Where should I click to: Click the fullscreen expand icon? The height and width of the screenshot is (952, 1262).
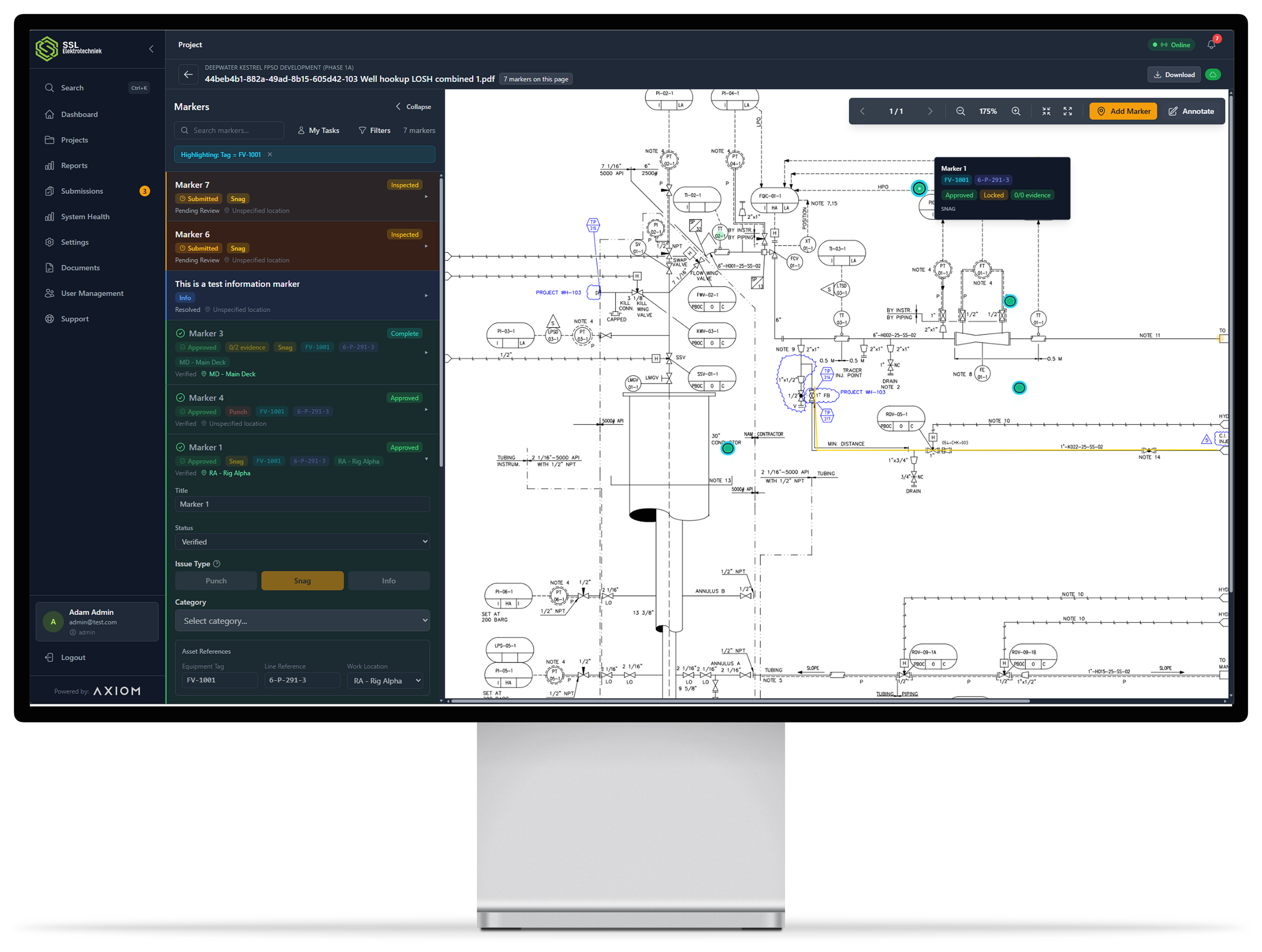(1067, 111)
